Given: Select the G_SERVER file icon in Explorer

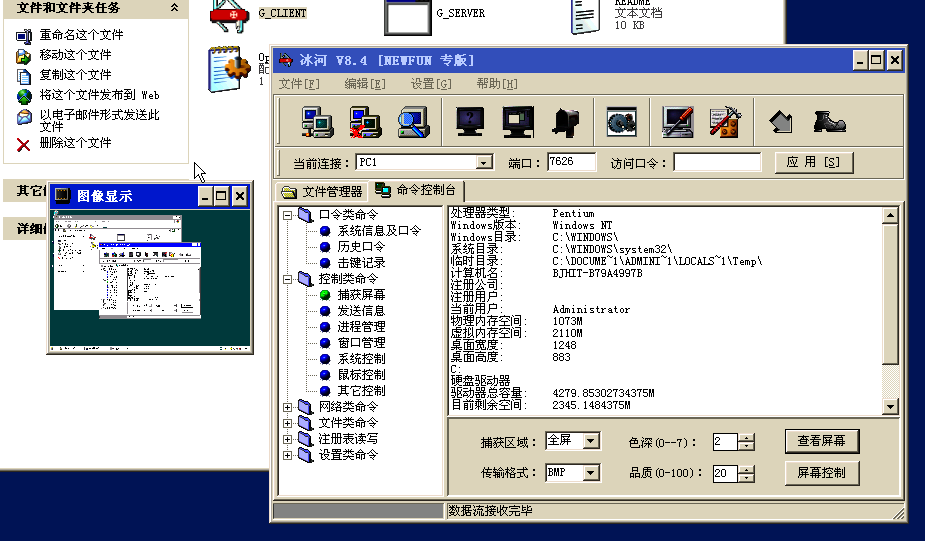Looking at the screenshot, I should point(408,17).
